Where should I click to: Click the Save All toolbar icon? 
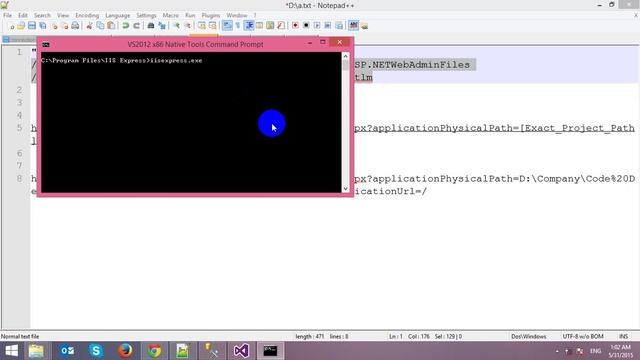click(x=42, y=26)
